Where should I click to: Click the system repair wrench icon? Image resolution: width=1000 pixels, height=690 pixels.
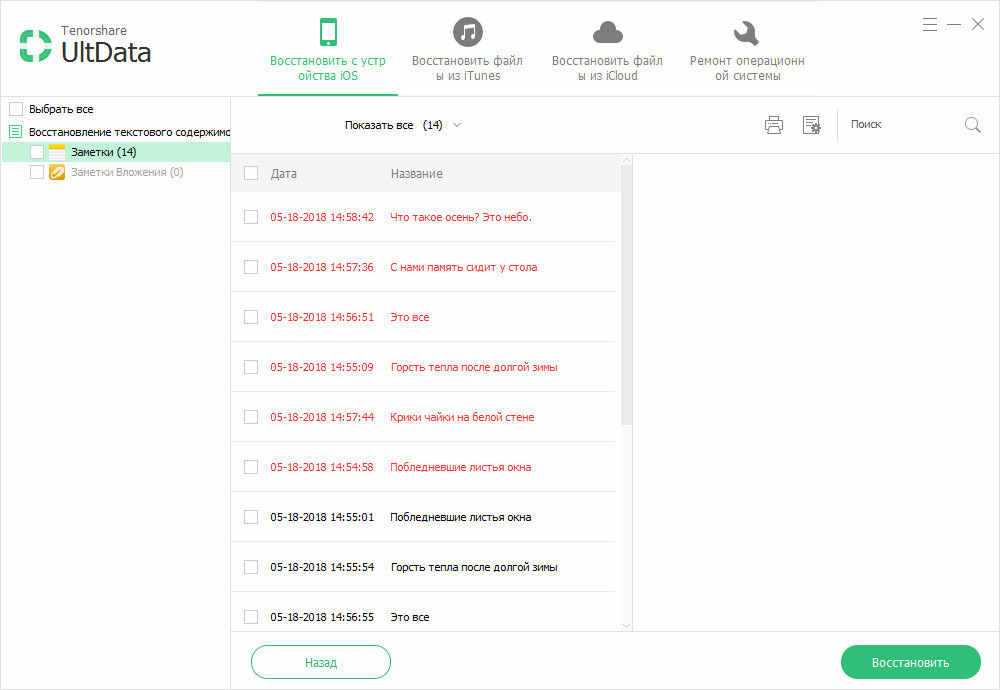(746, 33)
